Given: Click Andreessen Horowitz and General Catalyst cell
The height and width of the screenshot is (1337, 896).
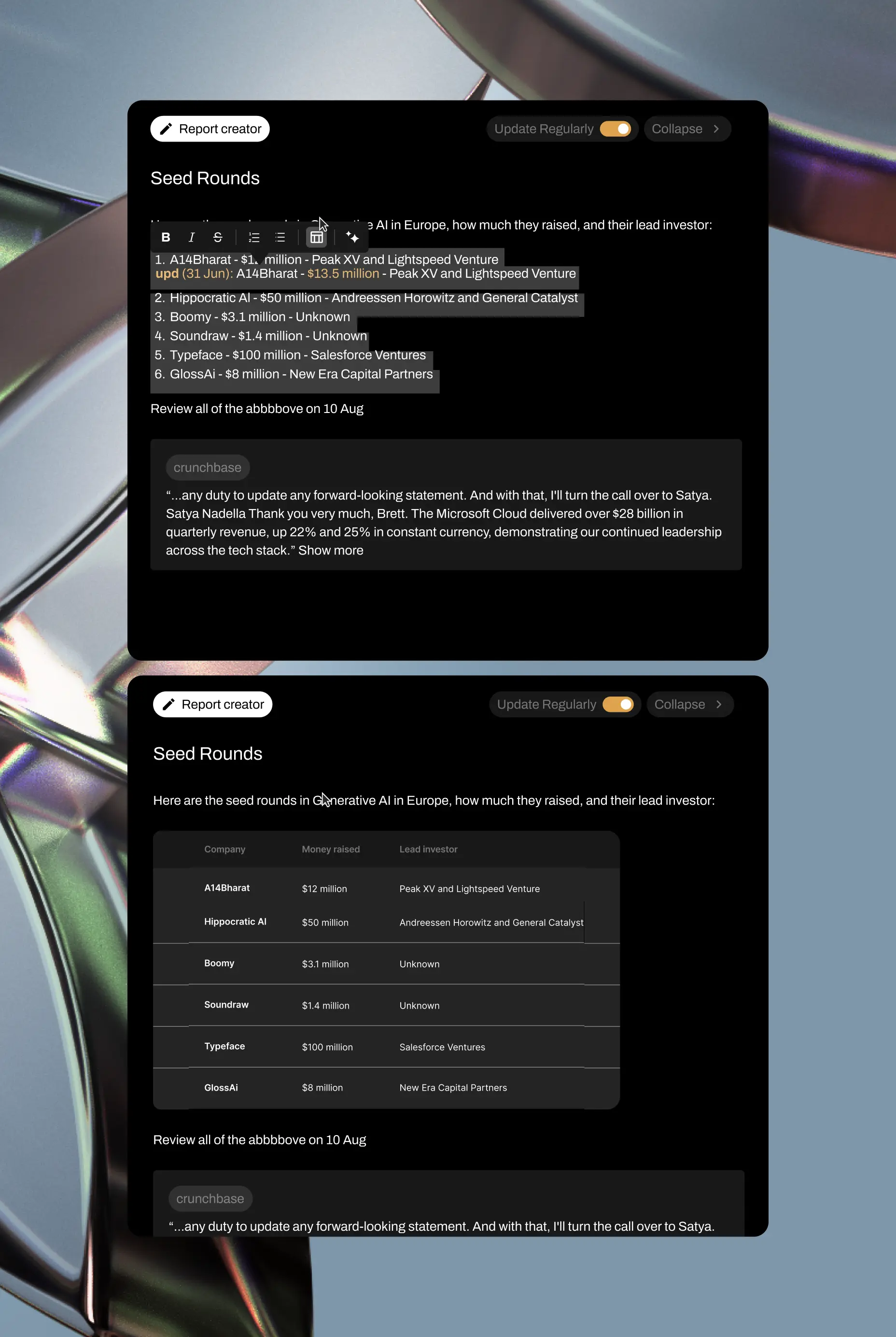Looking at the screenshot, I should (x=491, y=922).
